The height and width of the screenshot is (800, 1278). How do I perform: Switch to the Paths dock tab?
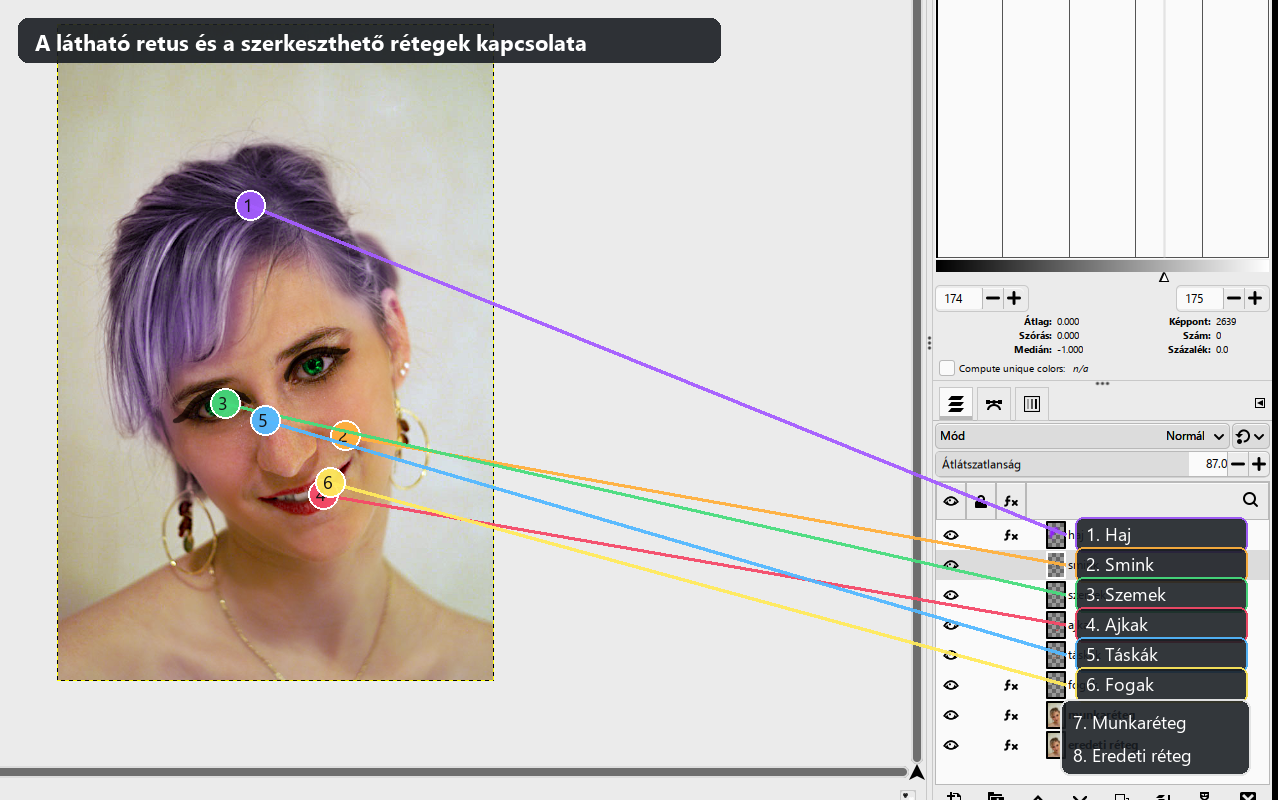point(994,404)
